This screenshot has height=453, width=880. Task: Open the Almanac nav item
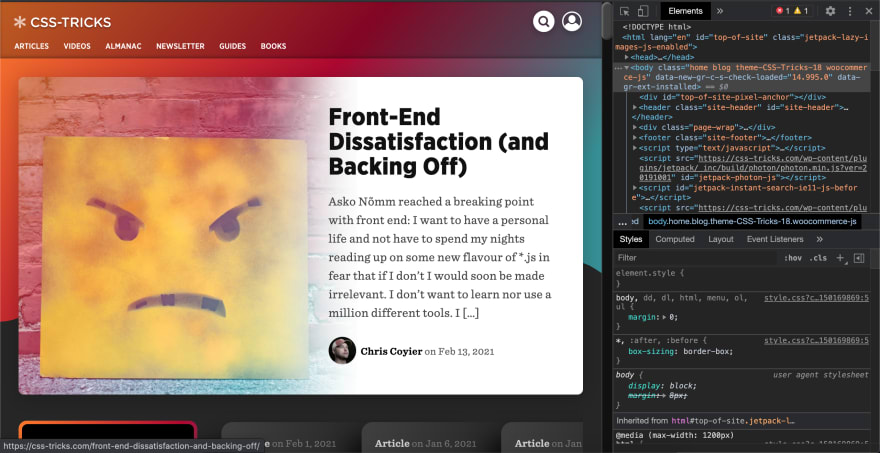pyautogui.click(x=123, y=46)
